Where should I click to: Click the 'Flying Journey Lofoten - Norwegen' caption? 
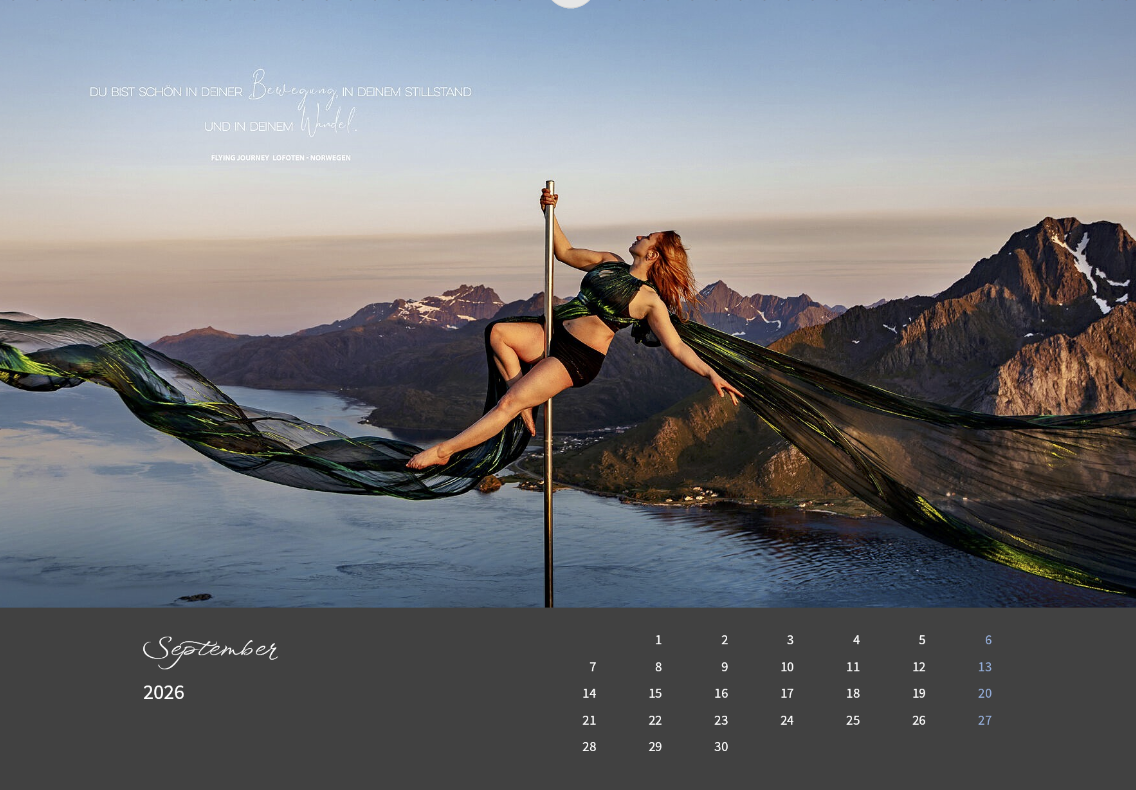(280, 158)
